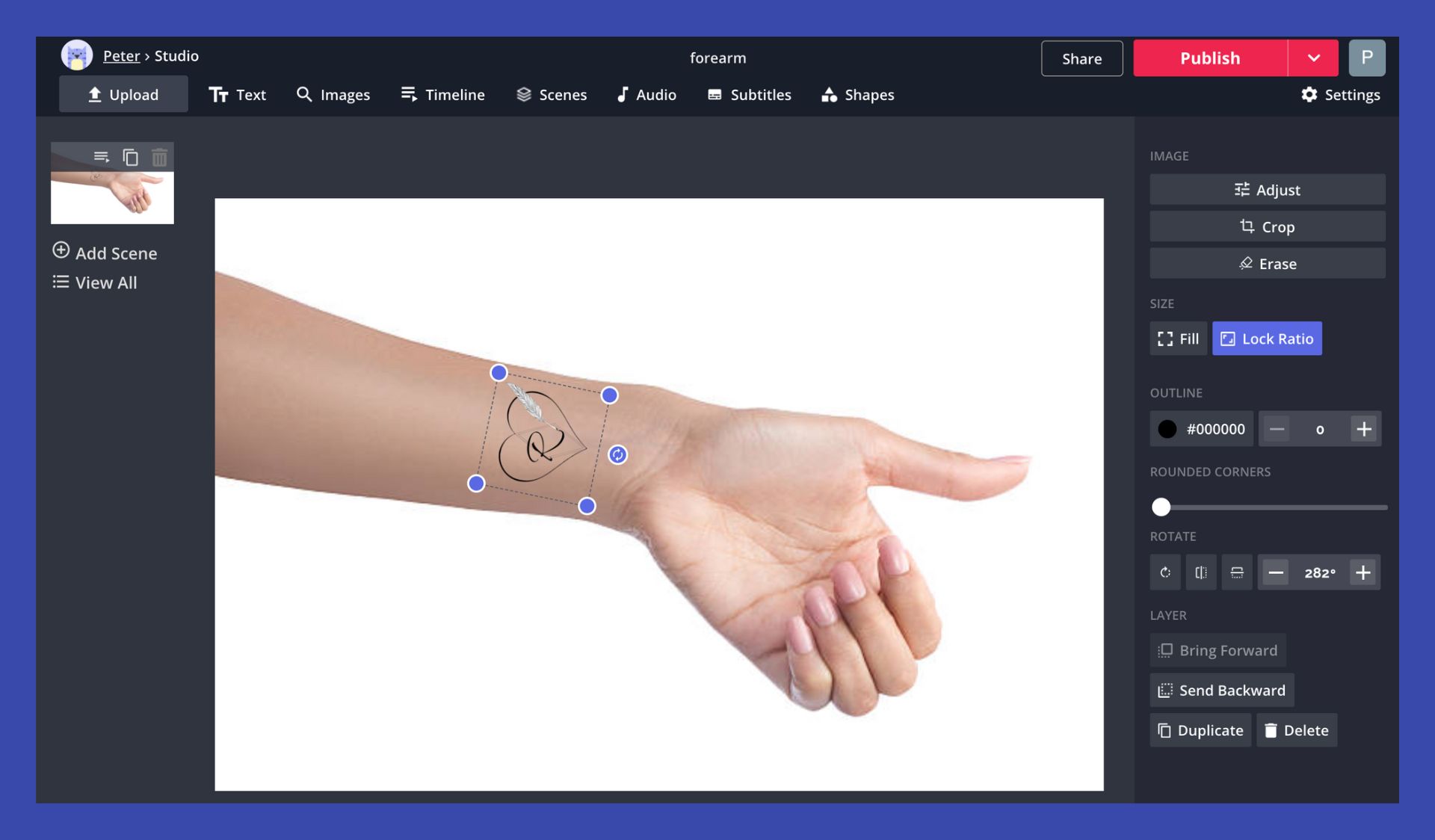Toggle Lock Ratio size mode
1435x840 pixels.
tap(1267, 338)
